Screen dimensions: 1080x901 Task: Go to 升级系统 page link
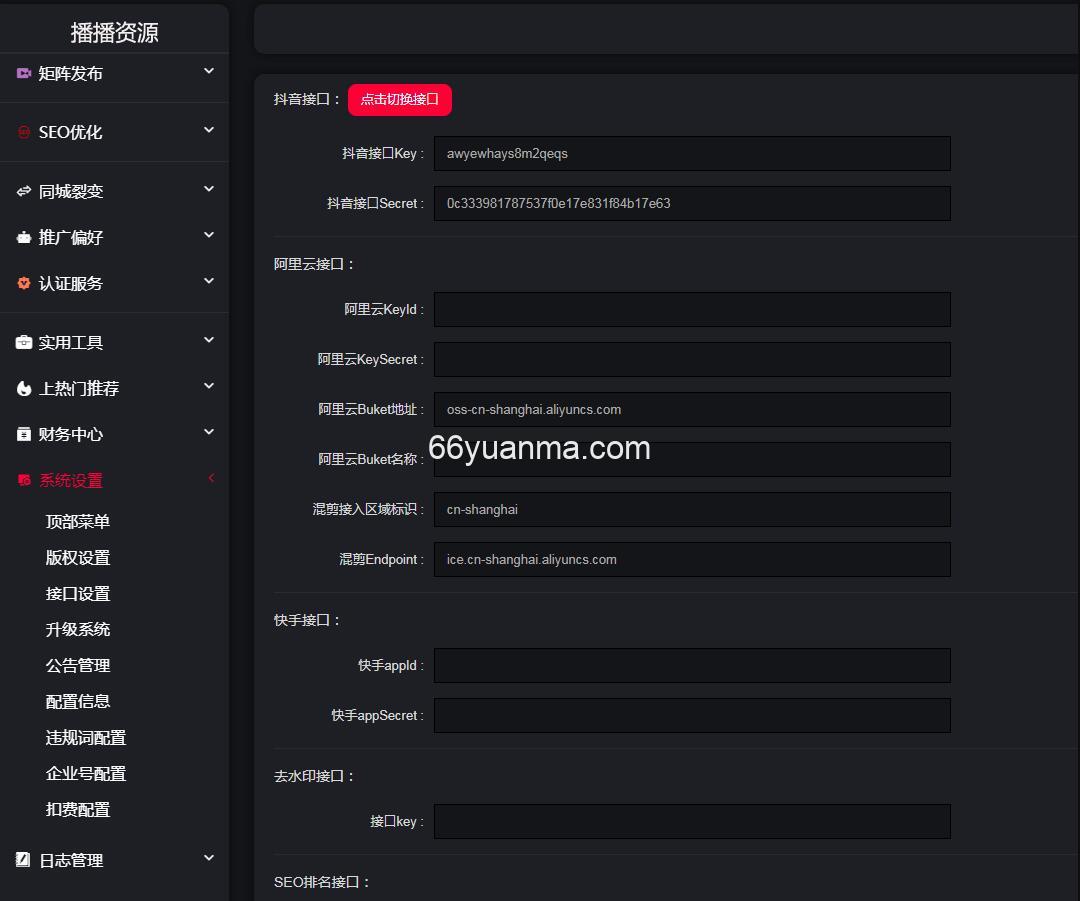[78, 630]
